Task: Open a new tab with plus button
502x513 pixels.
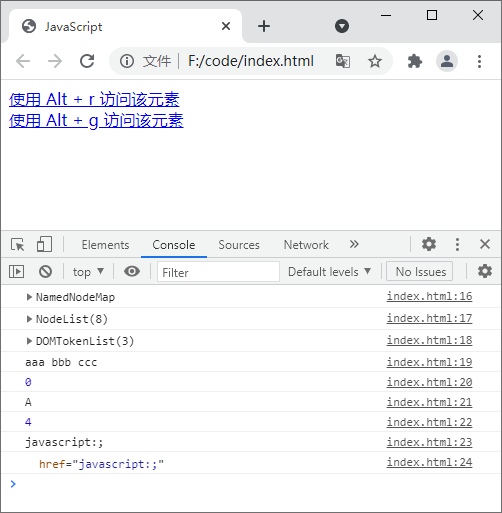Action: point(264,26)
